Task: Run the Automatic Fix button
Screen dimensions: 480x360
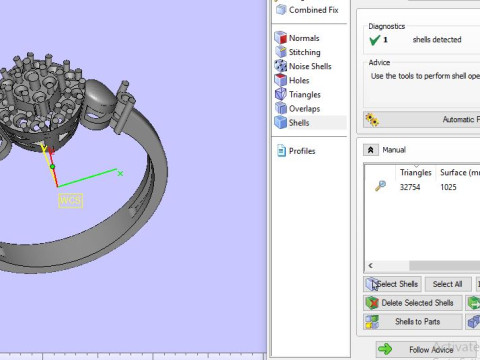Action: 422,119
